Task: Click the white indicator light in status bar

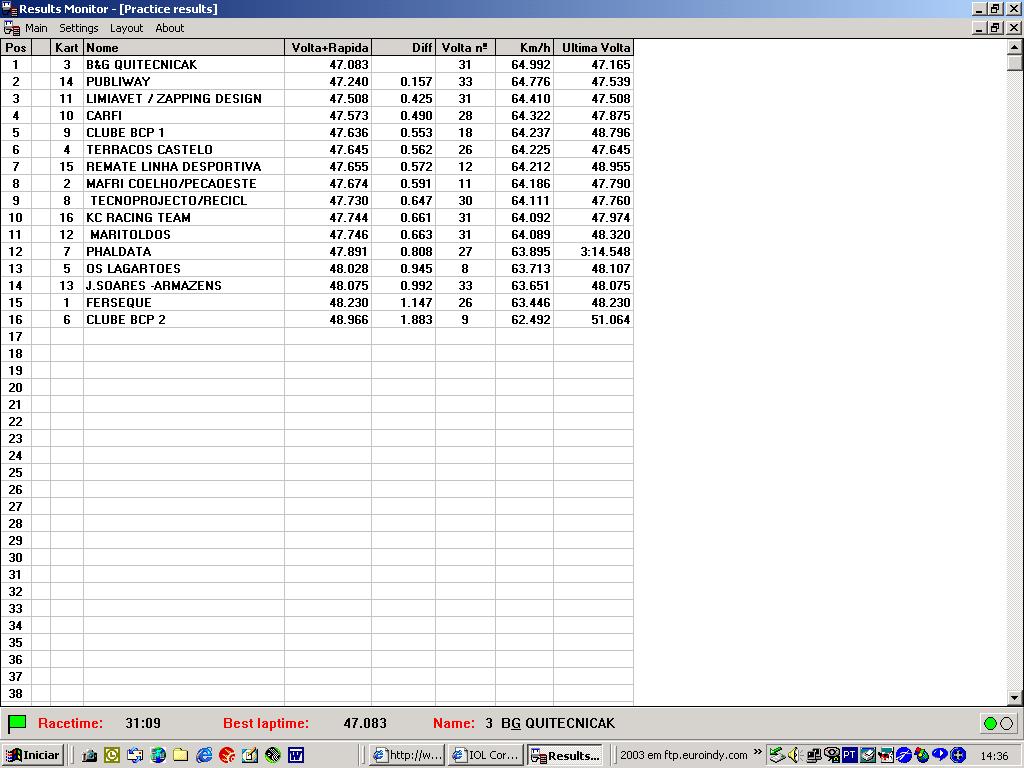Action: (1006, 723)
